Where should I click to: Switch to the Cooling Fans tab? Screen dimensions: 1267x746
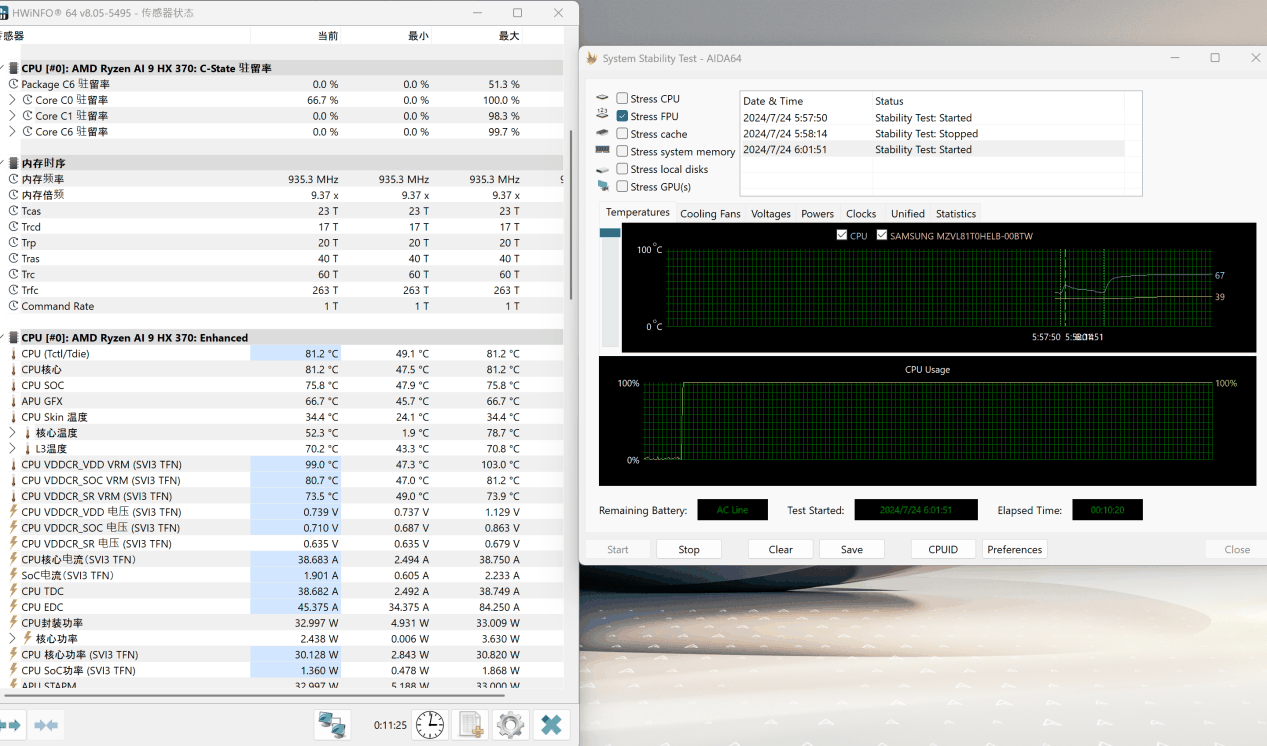click(x=710, y=214)
